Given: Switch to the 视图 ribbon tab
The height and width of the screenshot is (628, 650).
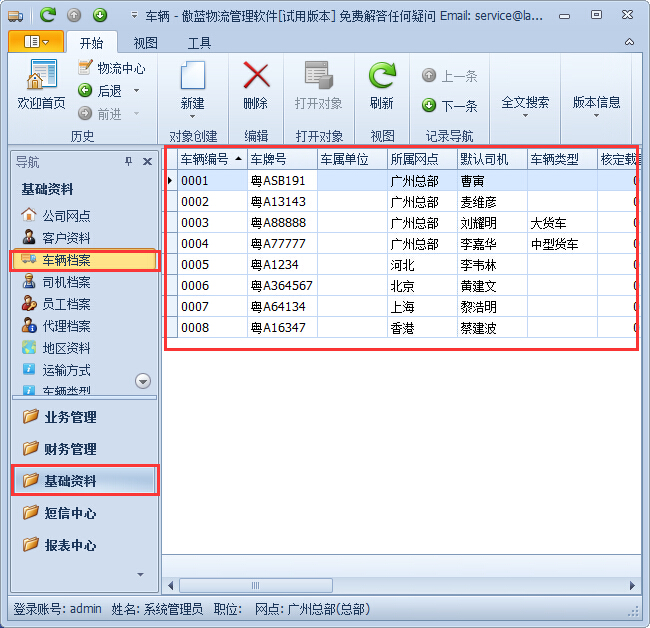Looking at the screenshot, I should tap(146, 43).
